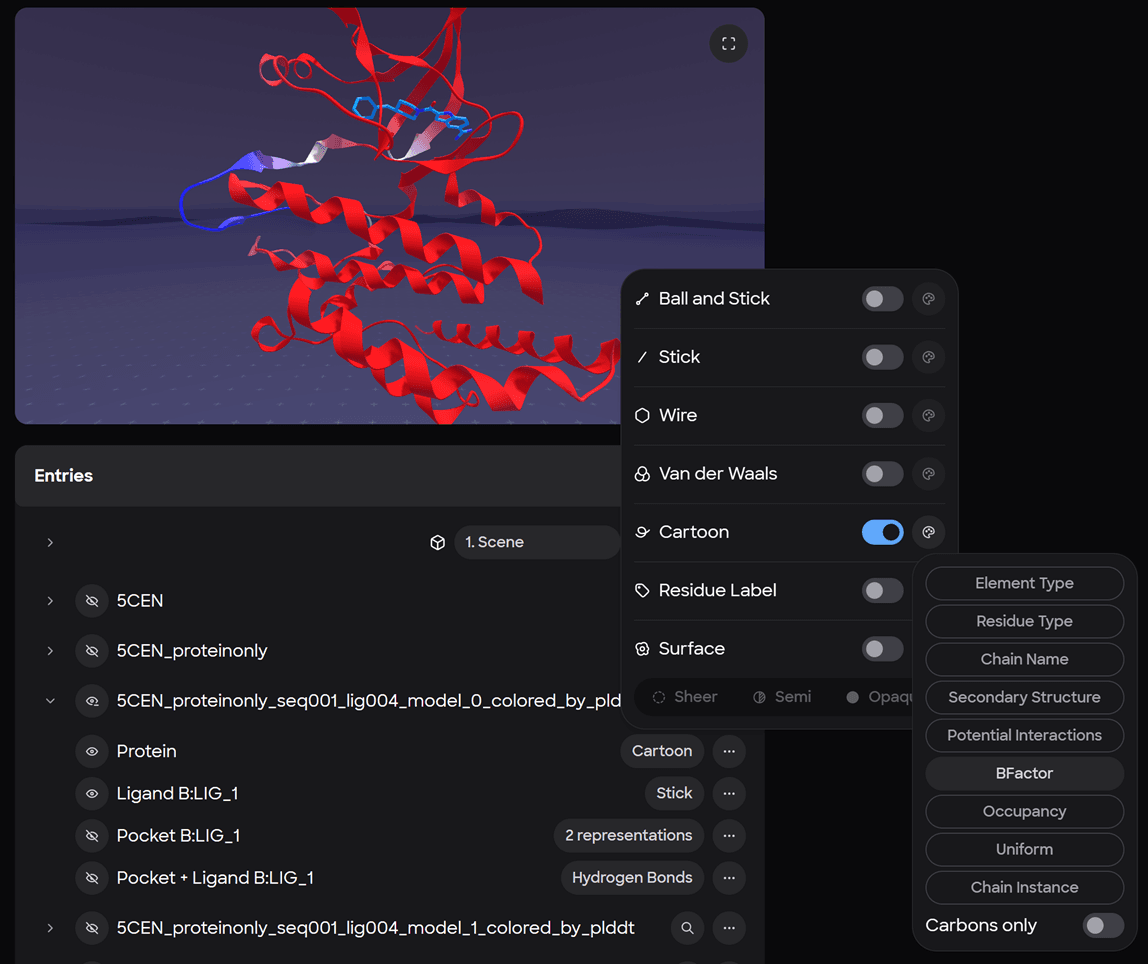Open color palette for Ball and Stick
This screenshot has height=964, width=1148.
click(928, 299)
